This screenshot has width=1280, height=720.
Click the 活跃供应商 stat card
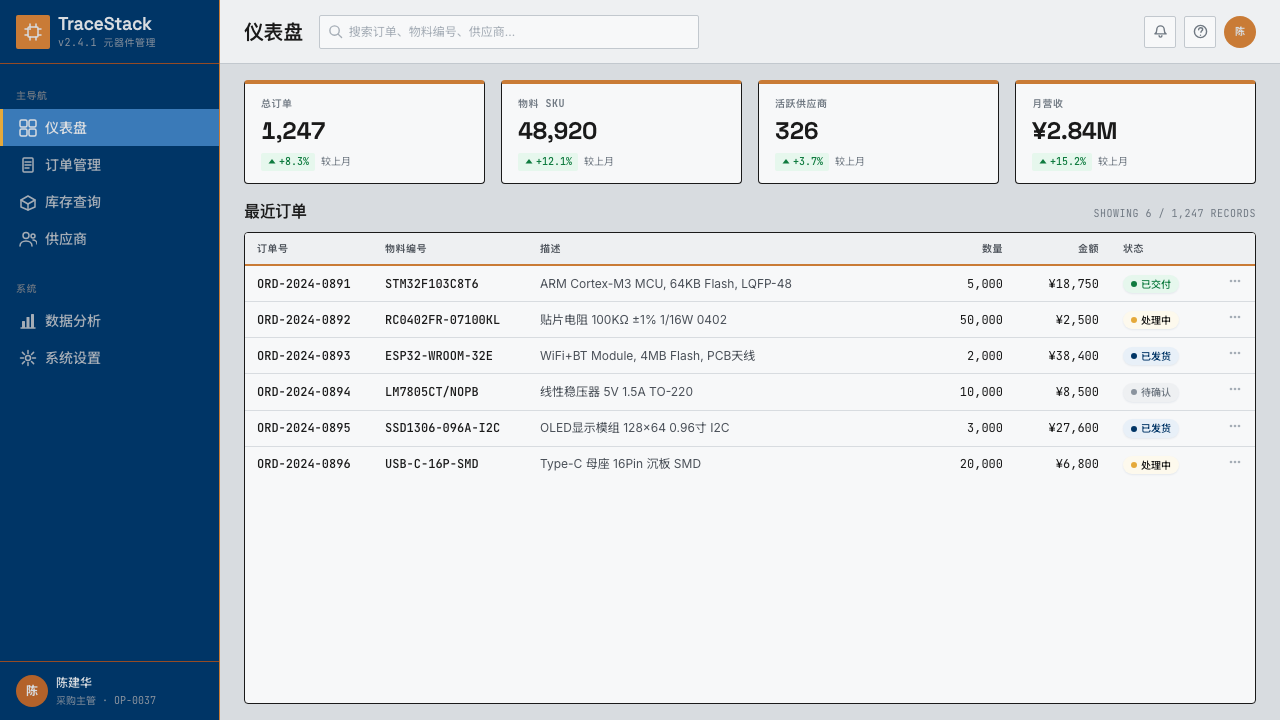coord(878,132)
